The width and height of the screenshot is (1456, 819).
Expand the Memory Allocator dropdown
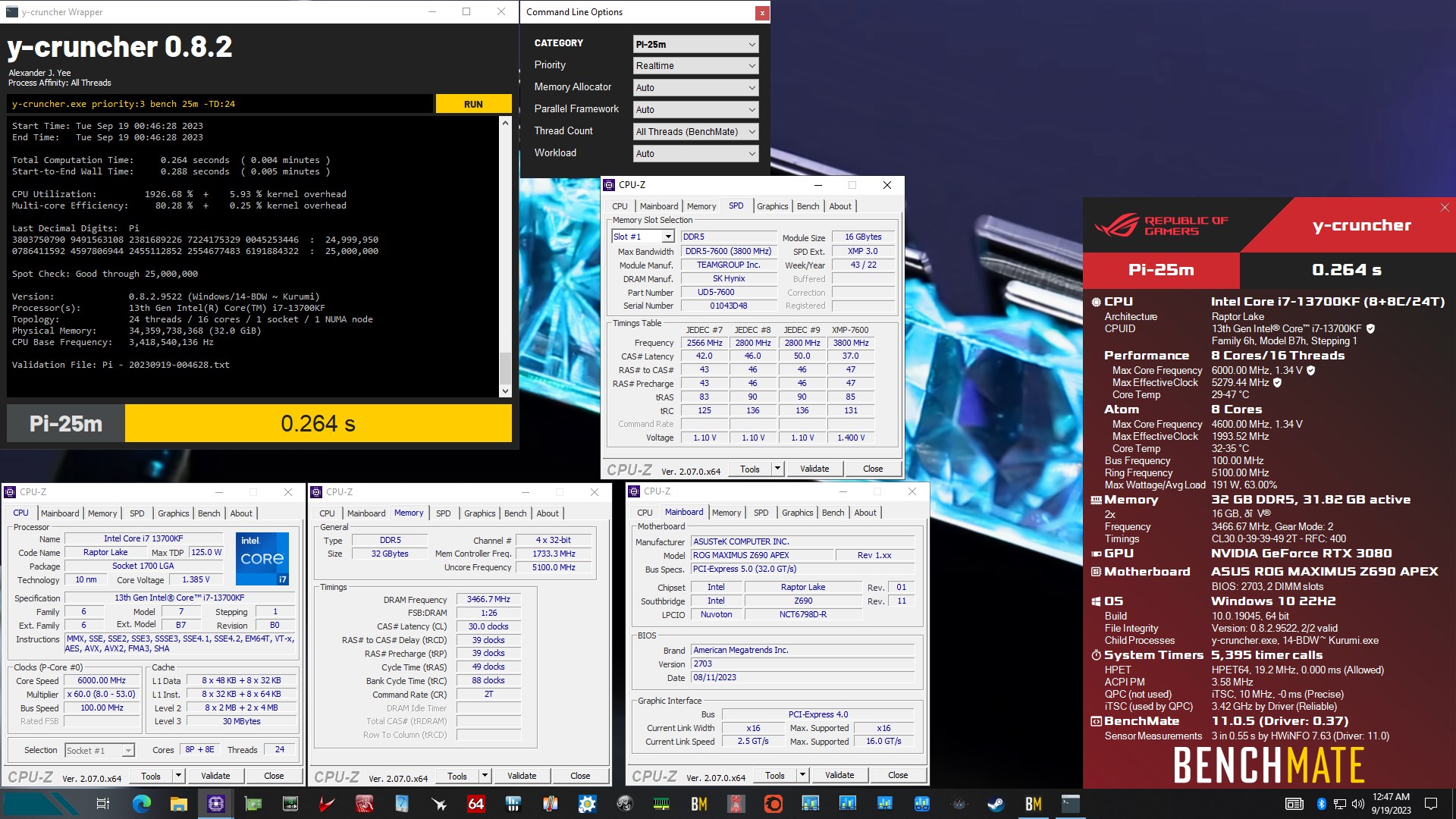[695, 88]
